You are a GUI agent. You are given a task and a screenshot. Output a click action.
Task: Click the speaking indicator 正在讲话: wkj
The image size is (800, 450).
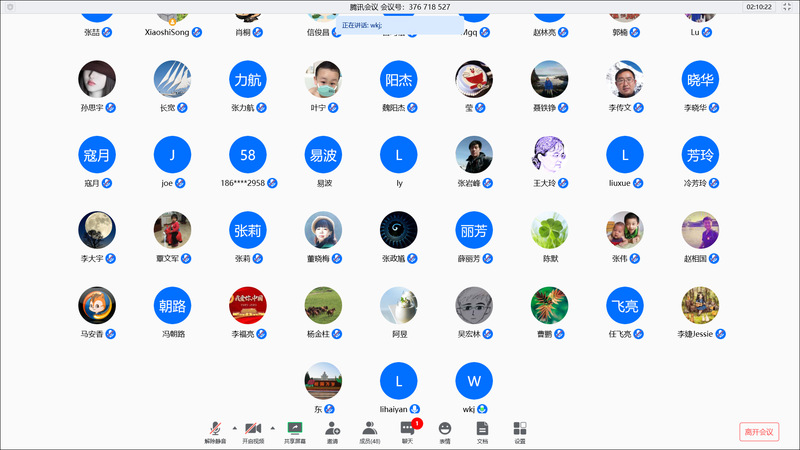[362, 25]
